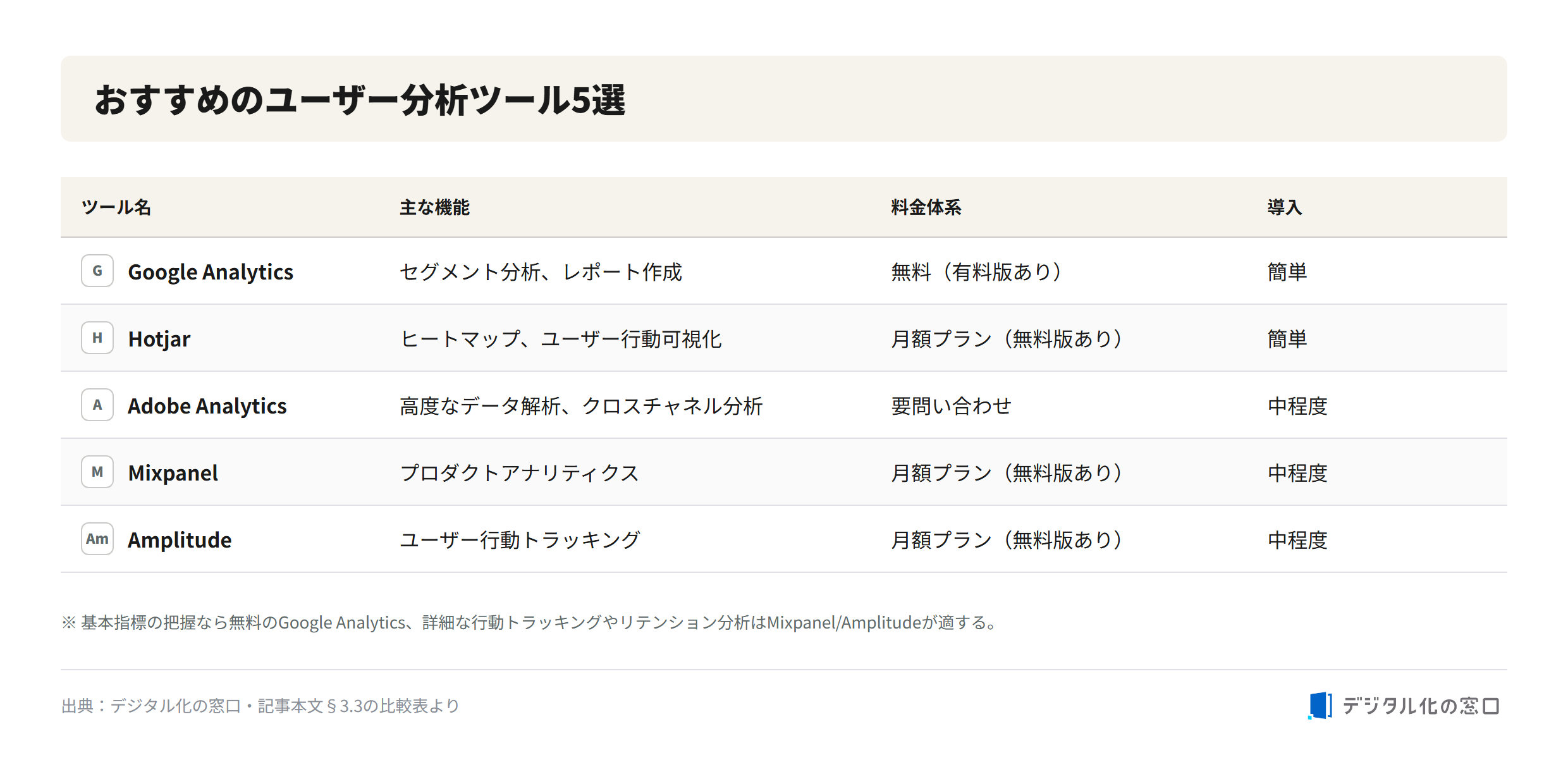Click the Adobe Analytics 'A' icon badge
The image size is (1568, 779).
97,405
